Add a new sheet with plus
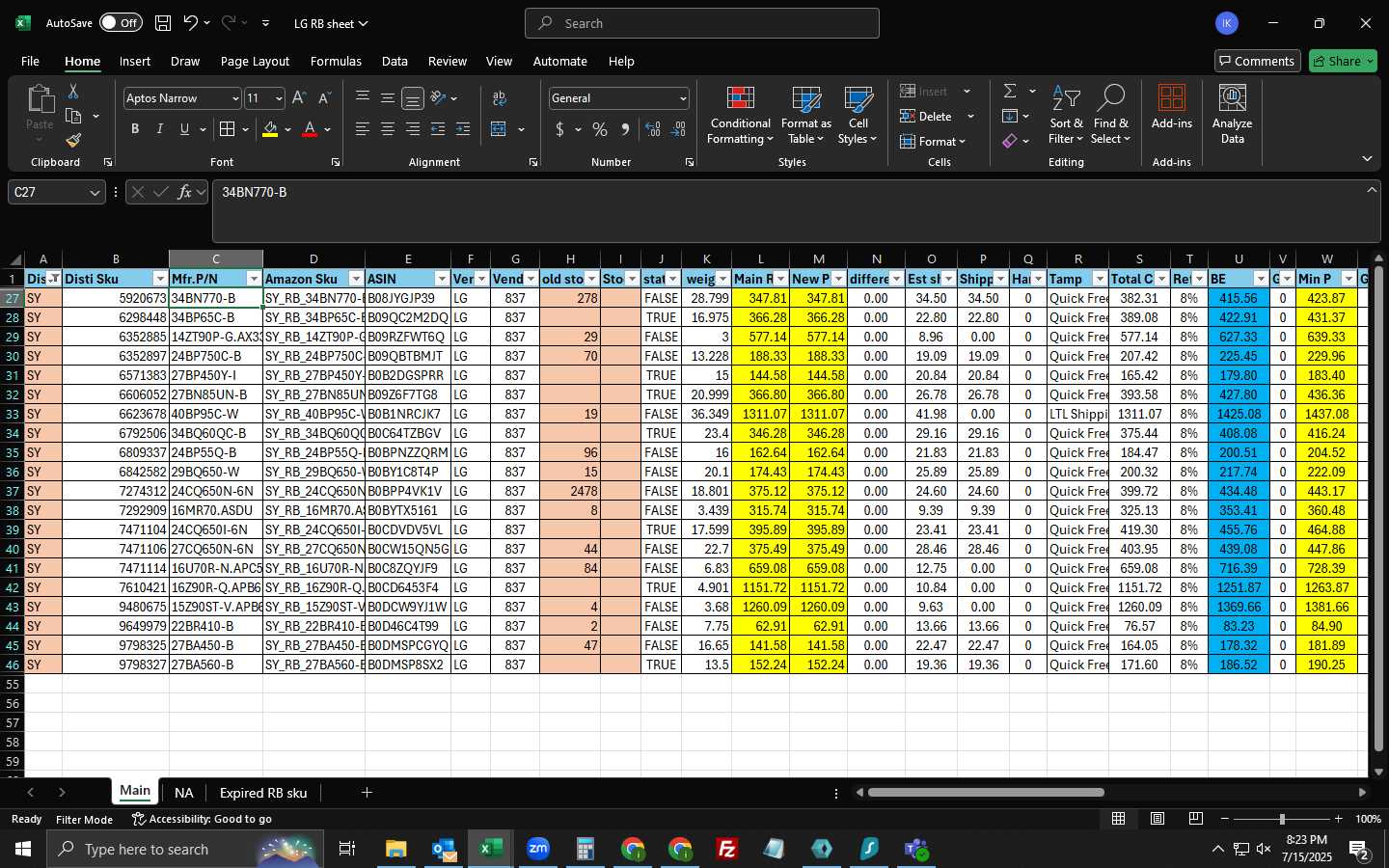Viewport: 1389px width, 868px height. pos(367,793)
